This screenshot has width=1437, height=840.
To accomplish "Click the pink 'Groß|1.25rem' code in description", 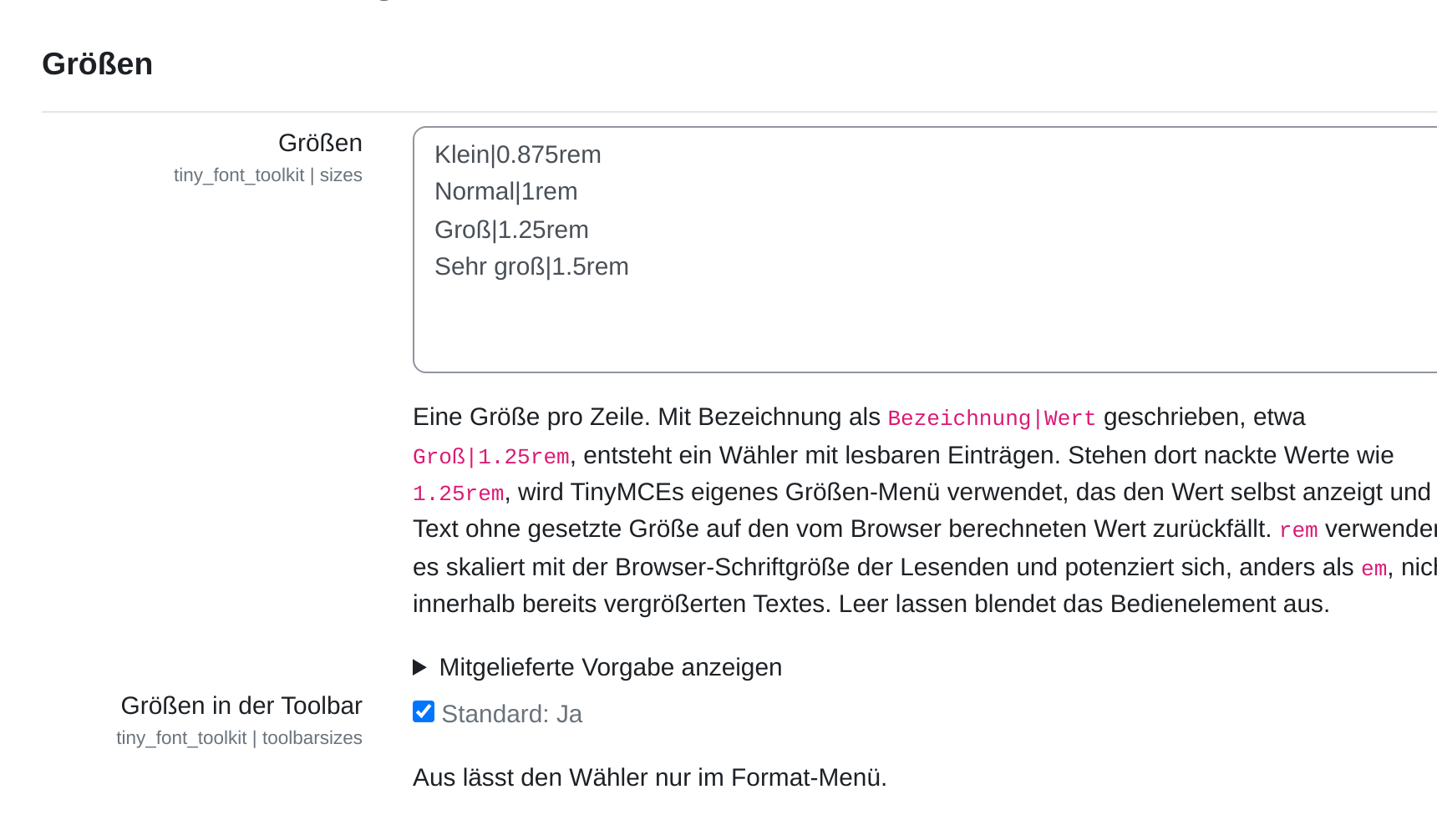I will [491, 457].
